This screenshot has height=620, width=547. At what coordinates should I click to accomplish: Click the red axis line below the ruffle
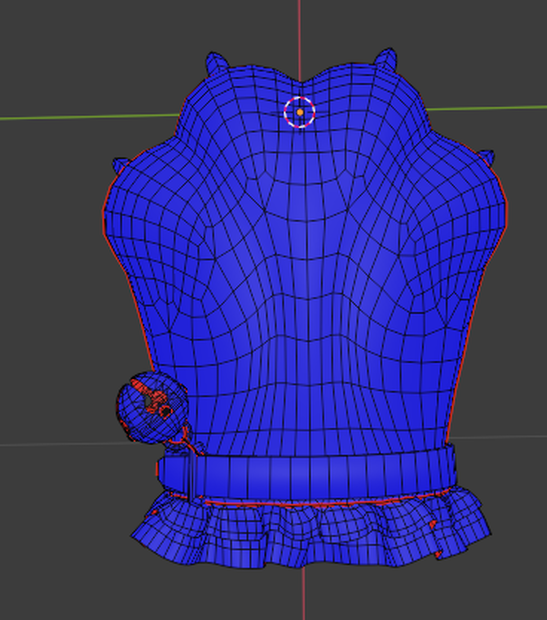pos(303,594)
